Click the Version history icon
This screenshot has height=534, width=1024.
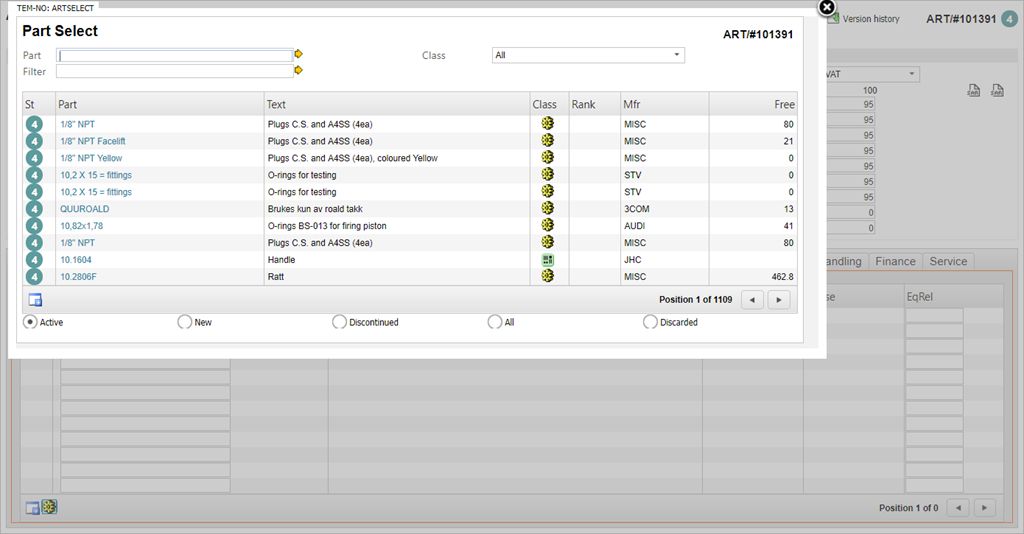point(831,19)
